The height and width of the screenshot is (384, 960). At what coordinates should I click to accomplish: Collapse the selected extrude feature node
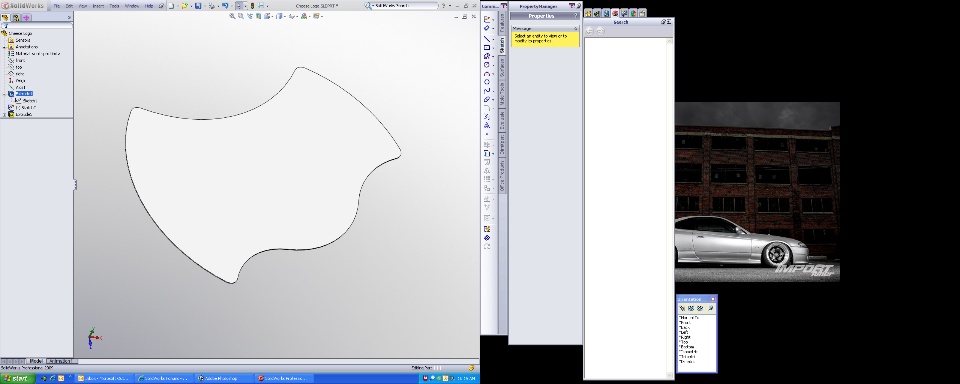point(4,94)
